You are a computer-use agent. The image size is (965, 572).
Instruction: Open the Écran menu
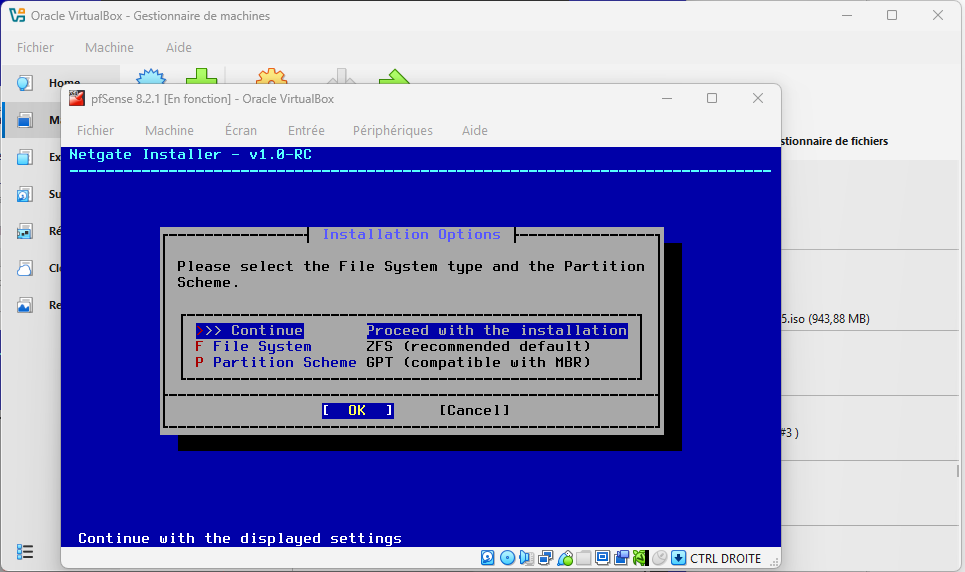click(x=240, y=130)
